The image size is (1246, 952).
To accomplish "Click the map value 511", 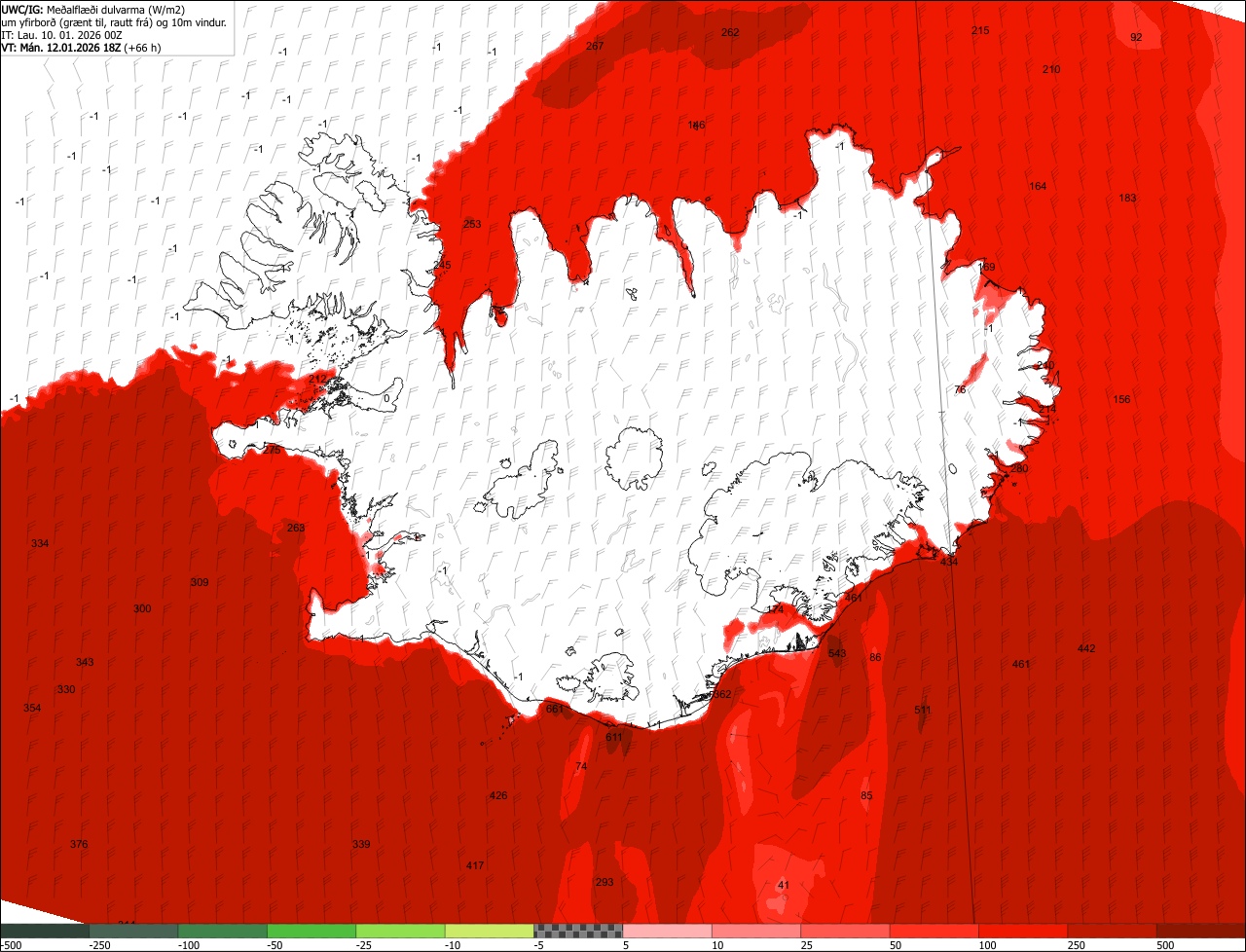I will pos(923,710).
